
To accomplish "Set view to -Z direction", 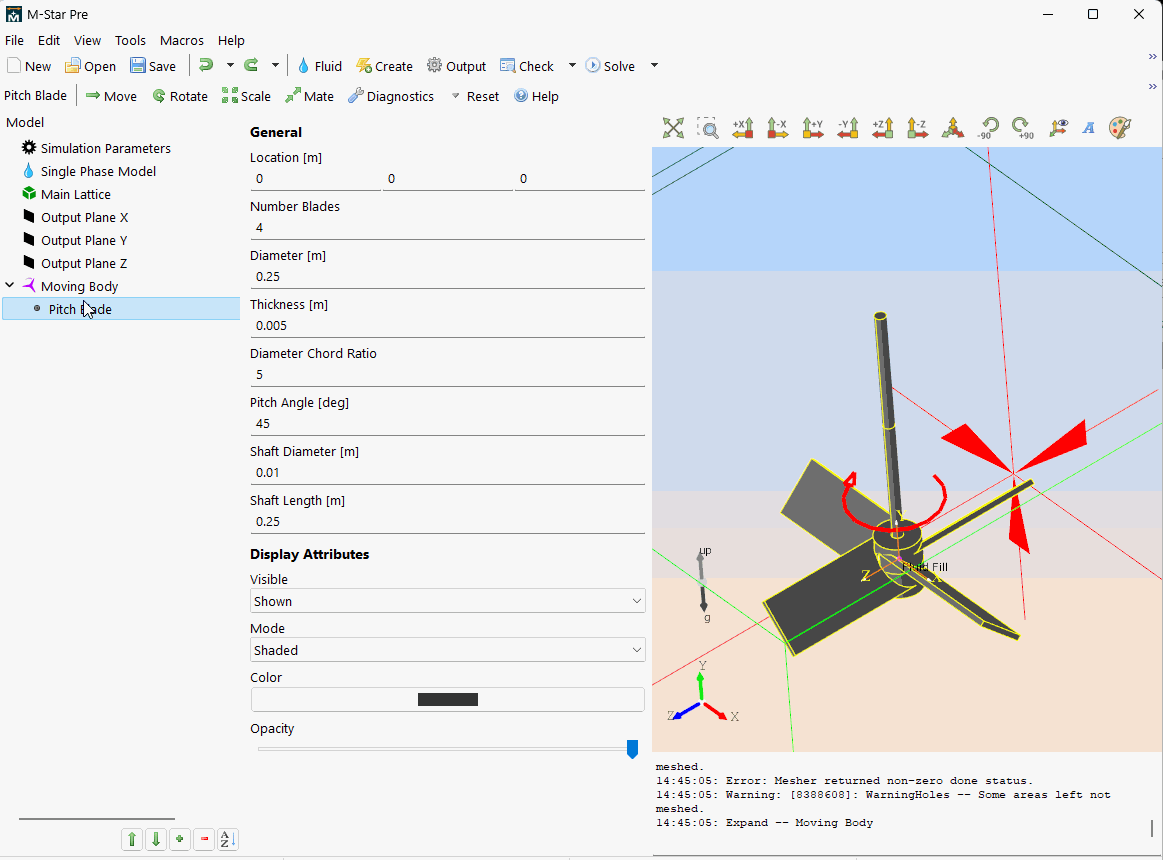I will pos(917,128).
